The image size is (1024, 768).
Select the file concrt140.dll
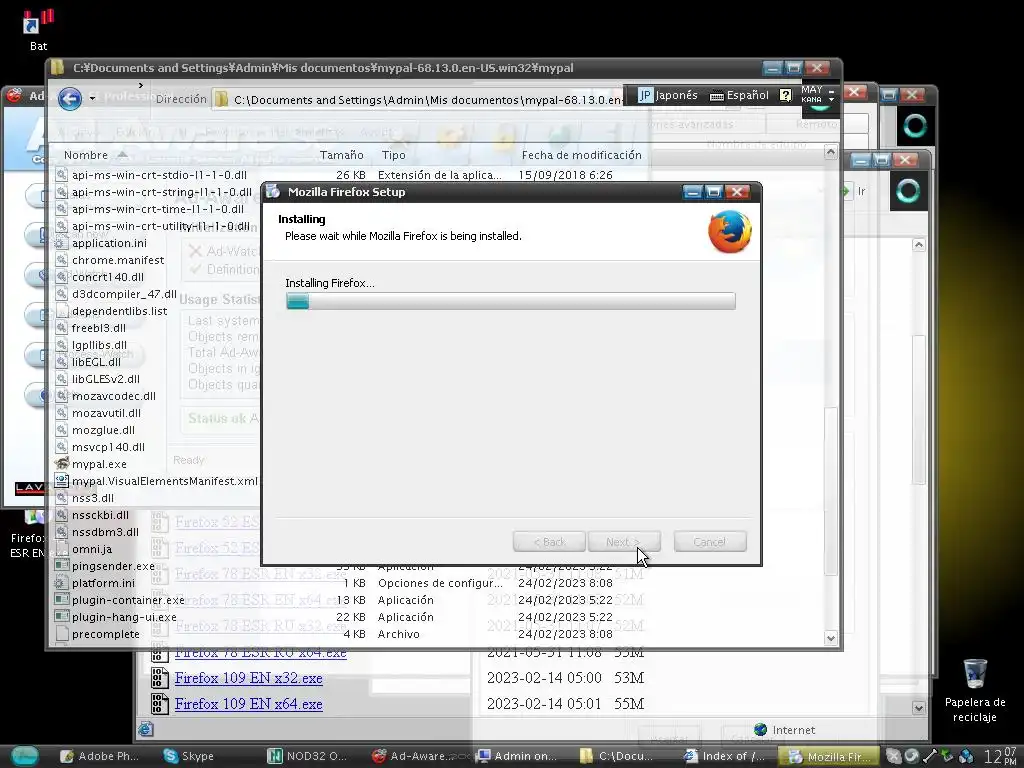108,277
